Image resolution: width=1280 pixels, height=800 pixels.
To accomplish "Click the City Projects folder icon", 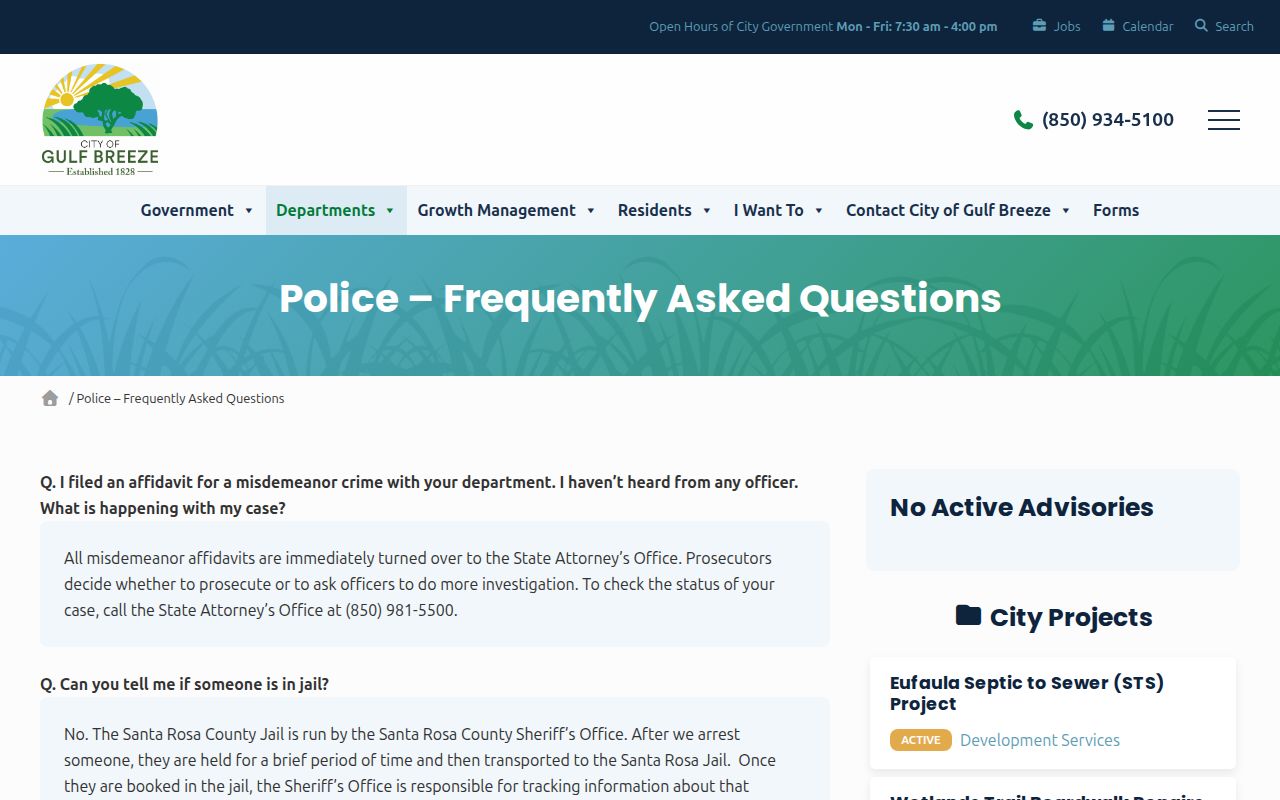I will pos(968,615).
